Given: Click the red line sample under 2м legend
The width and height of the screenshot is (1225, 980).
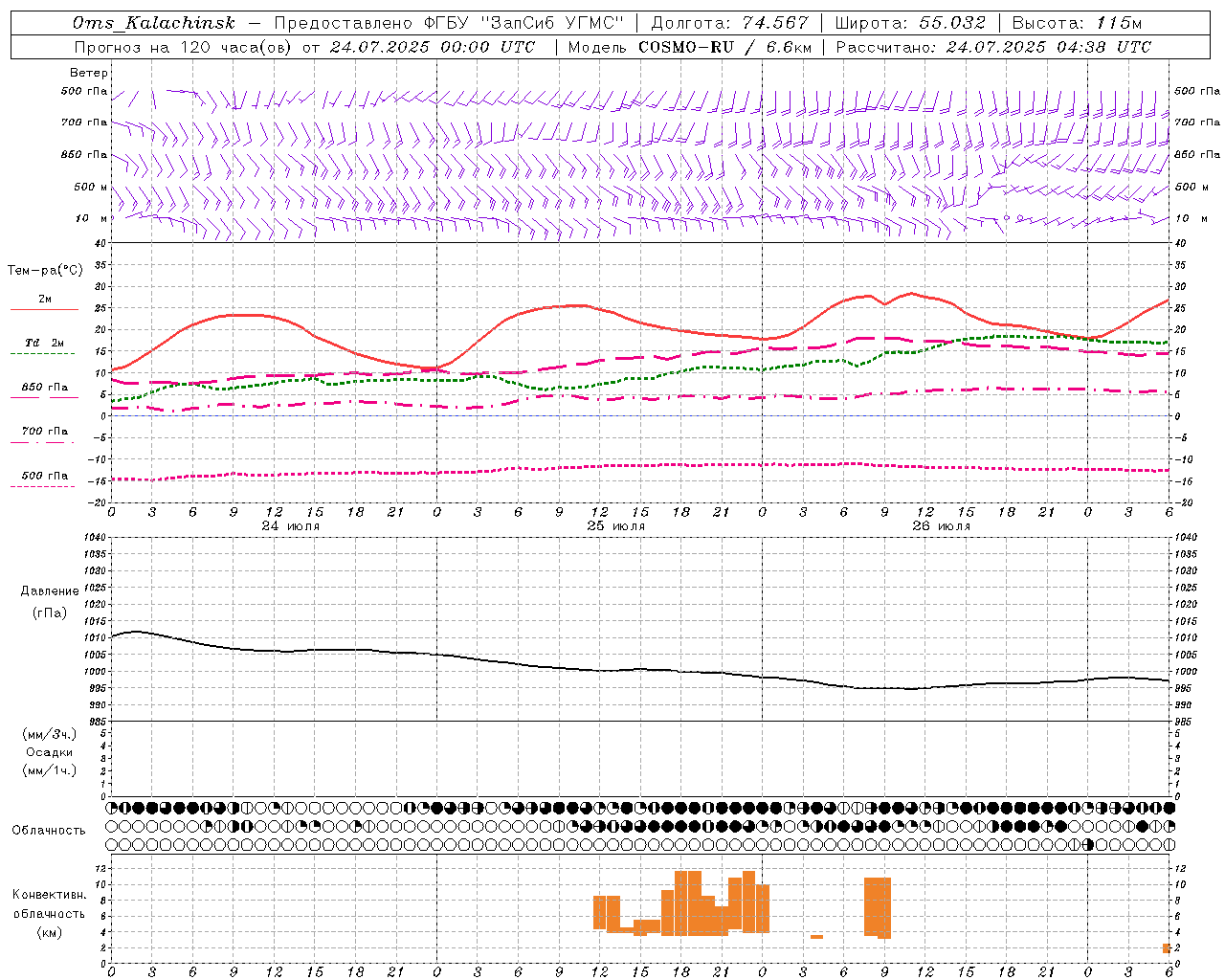Looking at the screenshot, I should (x=44, y=310).
